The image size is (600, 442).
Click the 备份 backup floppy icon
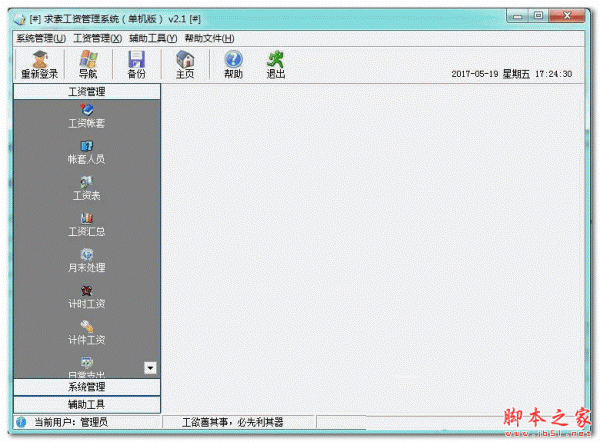136,64
